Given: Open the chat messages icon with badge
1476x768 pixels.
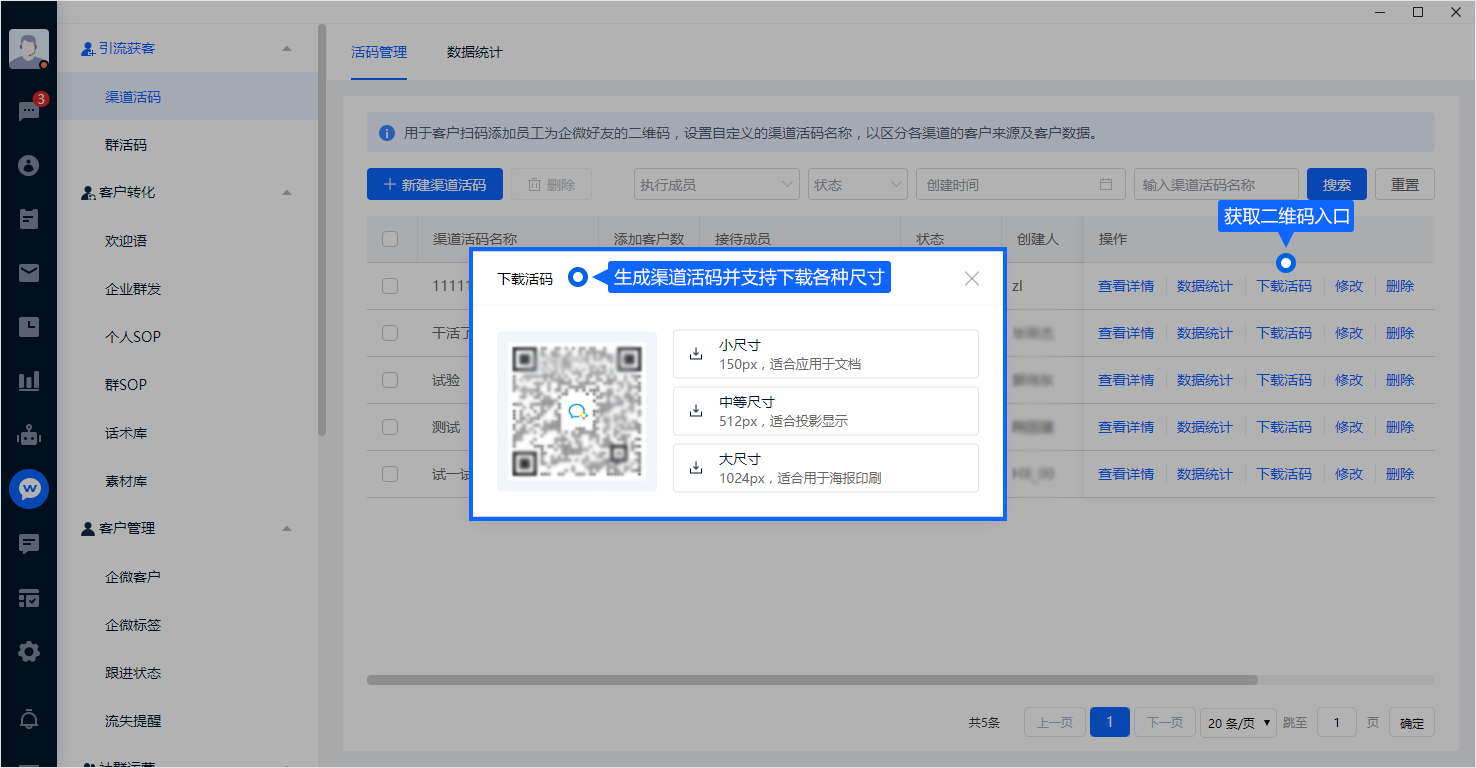Looking at the screenshot, I should pos(28,111).
